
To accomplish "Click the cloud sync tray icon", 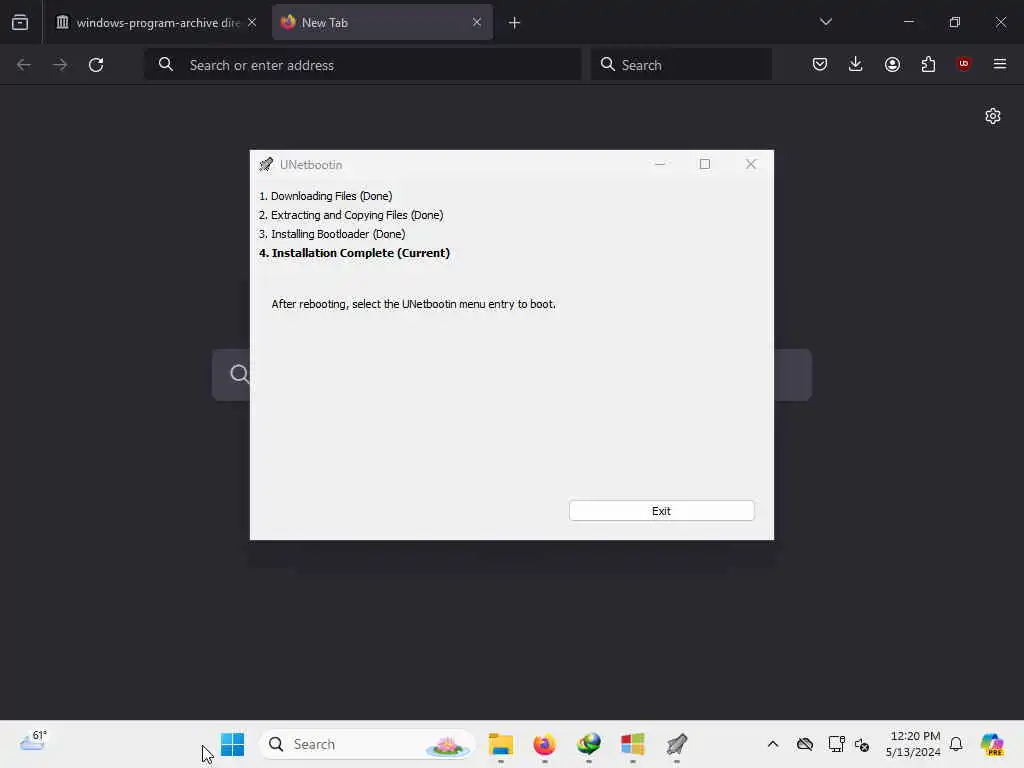I will (x=805, y=744).
